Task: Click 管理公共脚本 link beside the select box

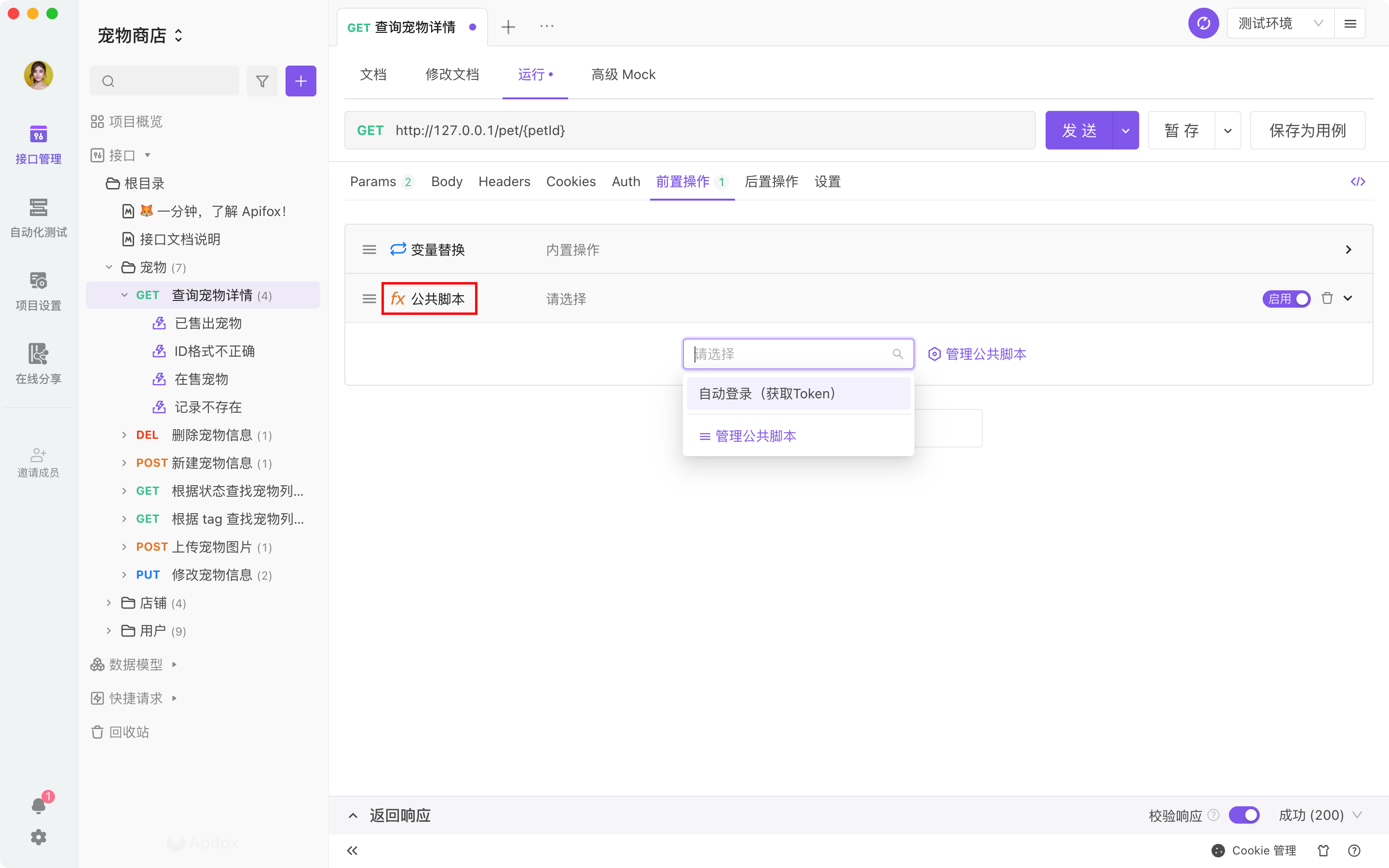Action: click(x=978, y=354)
